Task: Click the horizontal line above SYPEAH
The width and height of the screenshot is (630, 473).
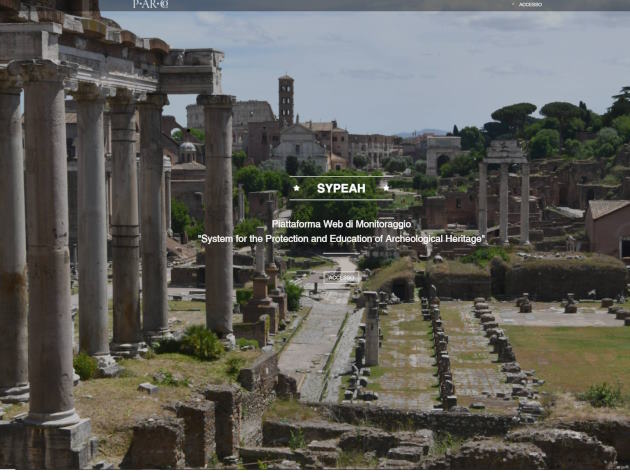Action: [341, 176]
